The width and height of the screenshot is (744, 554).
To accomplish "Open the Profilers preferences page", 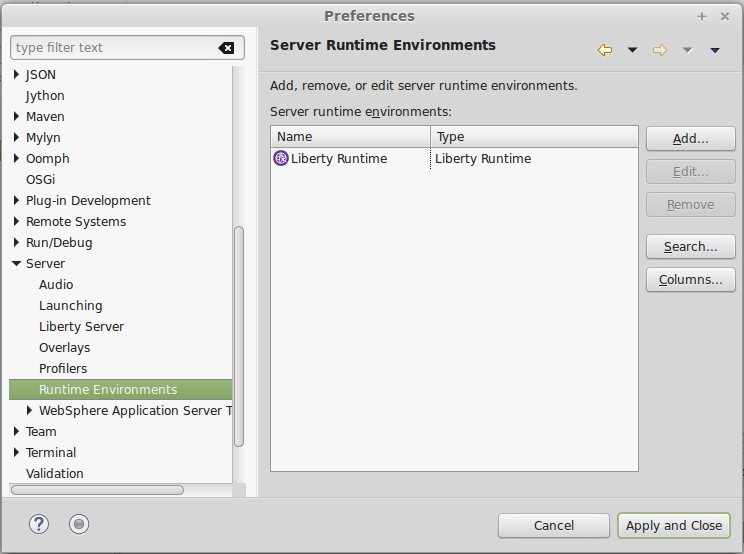I will click(x=63, y=369).
